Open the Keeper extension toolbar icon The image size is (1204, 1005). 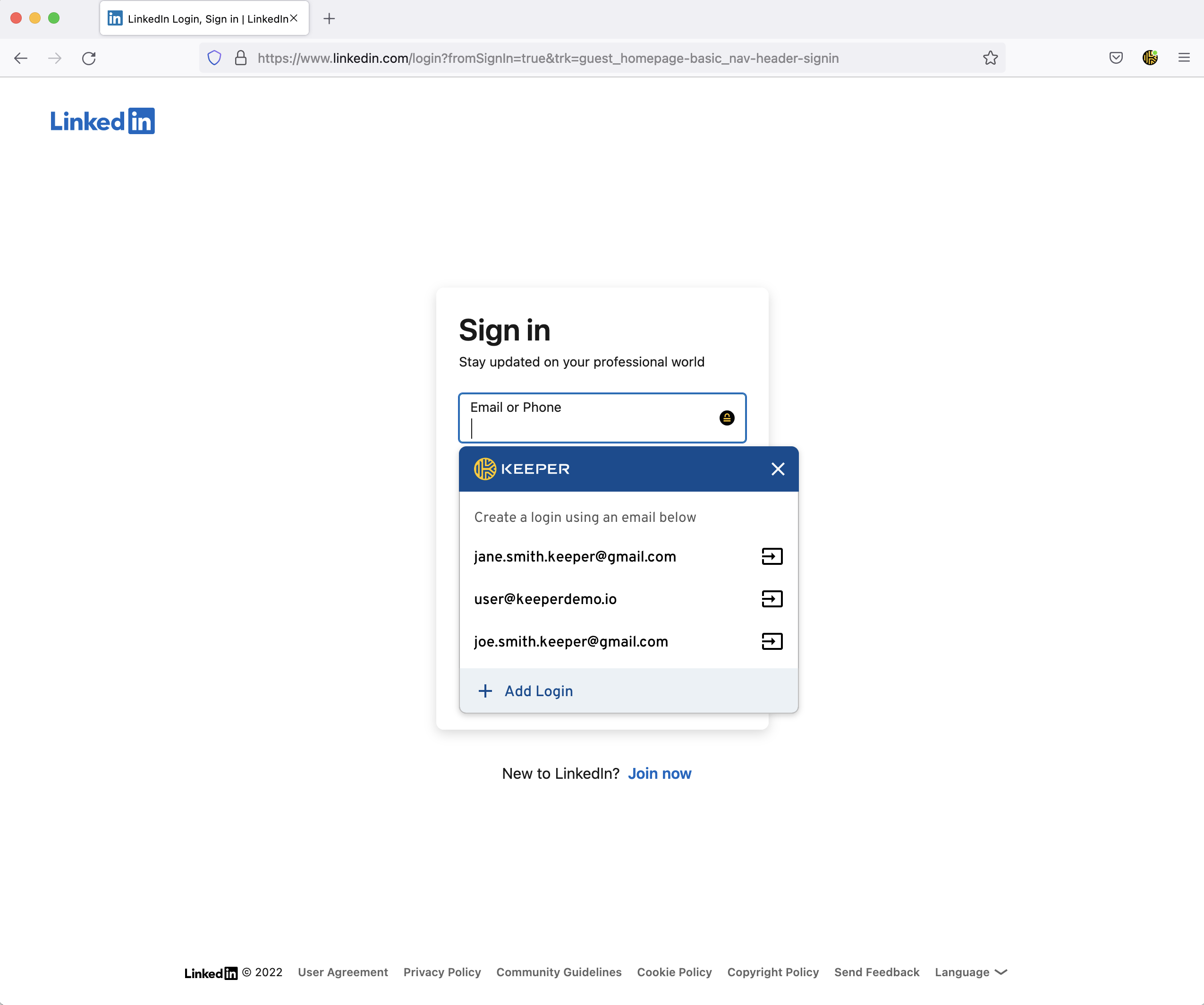1150,58
